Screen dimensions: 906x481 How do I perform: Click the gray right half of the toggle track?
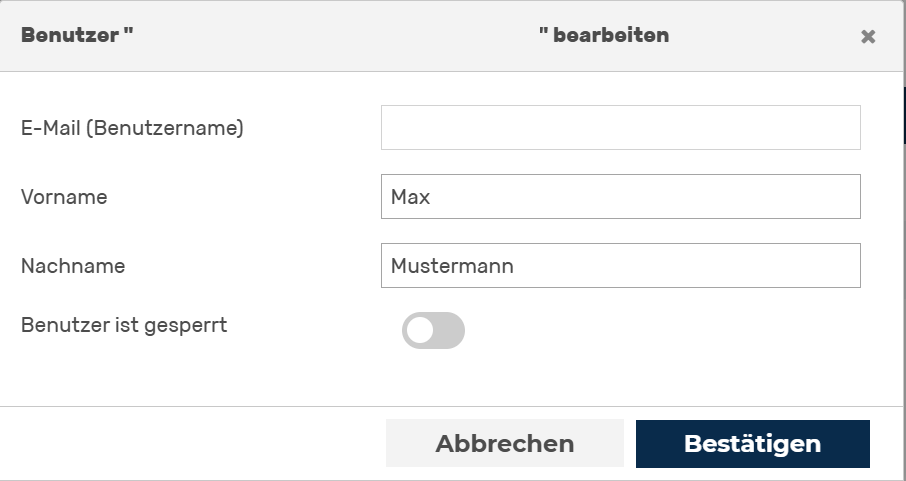tap(449, 331)
